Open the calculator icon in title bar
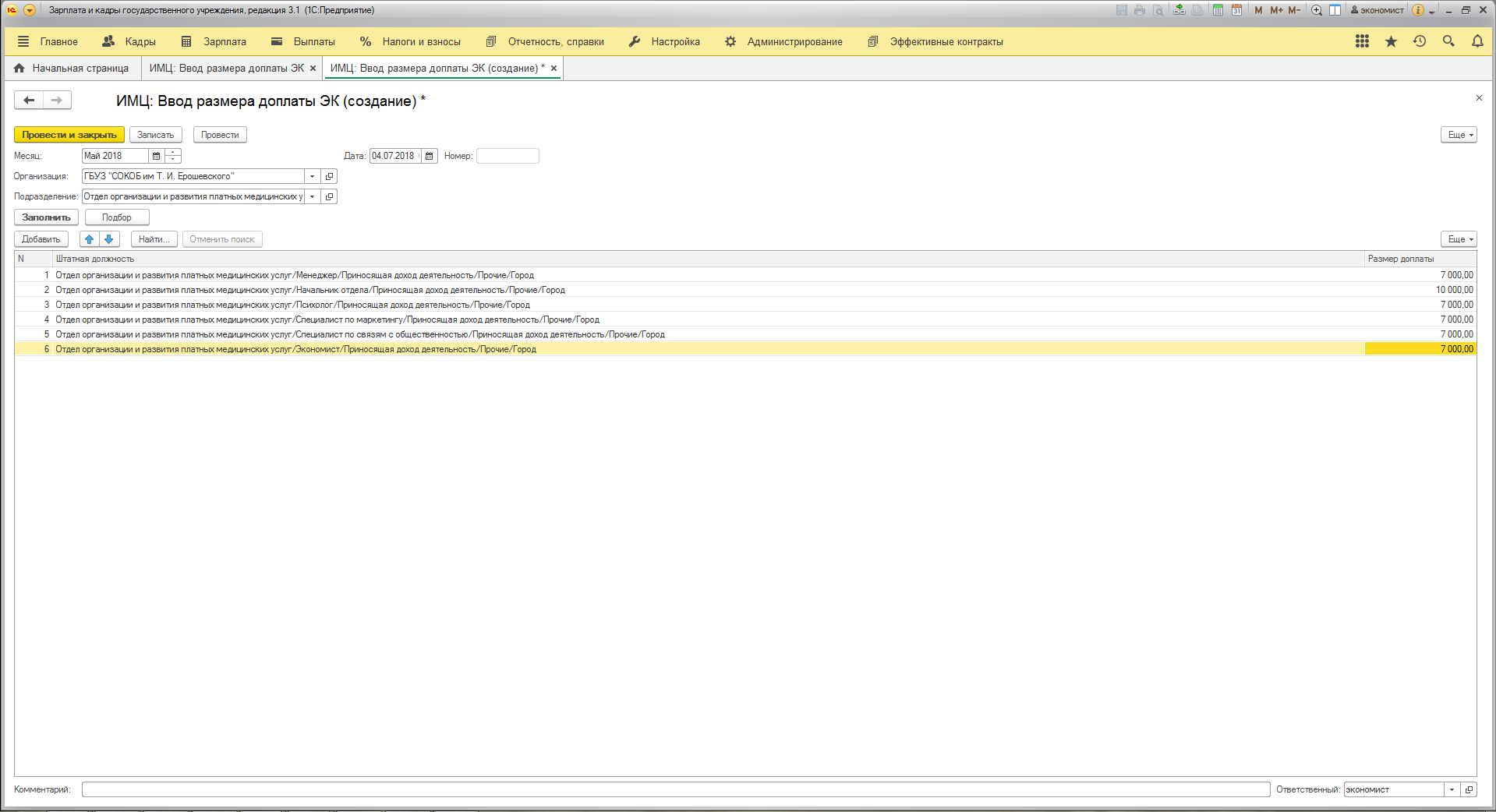This screenshot has height=812, width=1496. coord(1218,10)
